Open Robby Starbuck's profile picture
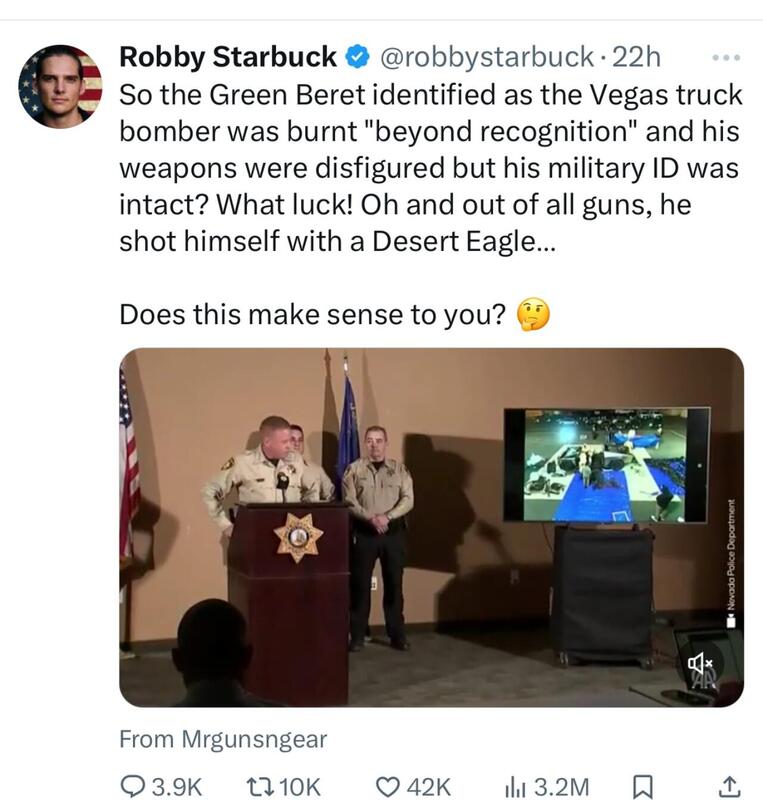The width and height of the screenshot is (763, 800). click(60, 86)
